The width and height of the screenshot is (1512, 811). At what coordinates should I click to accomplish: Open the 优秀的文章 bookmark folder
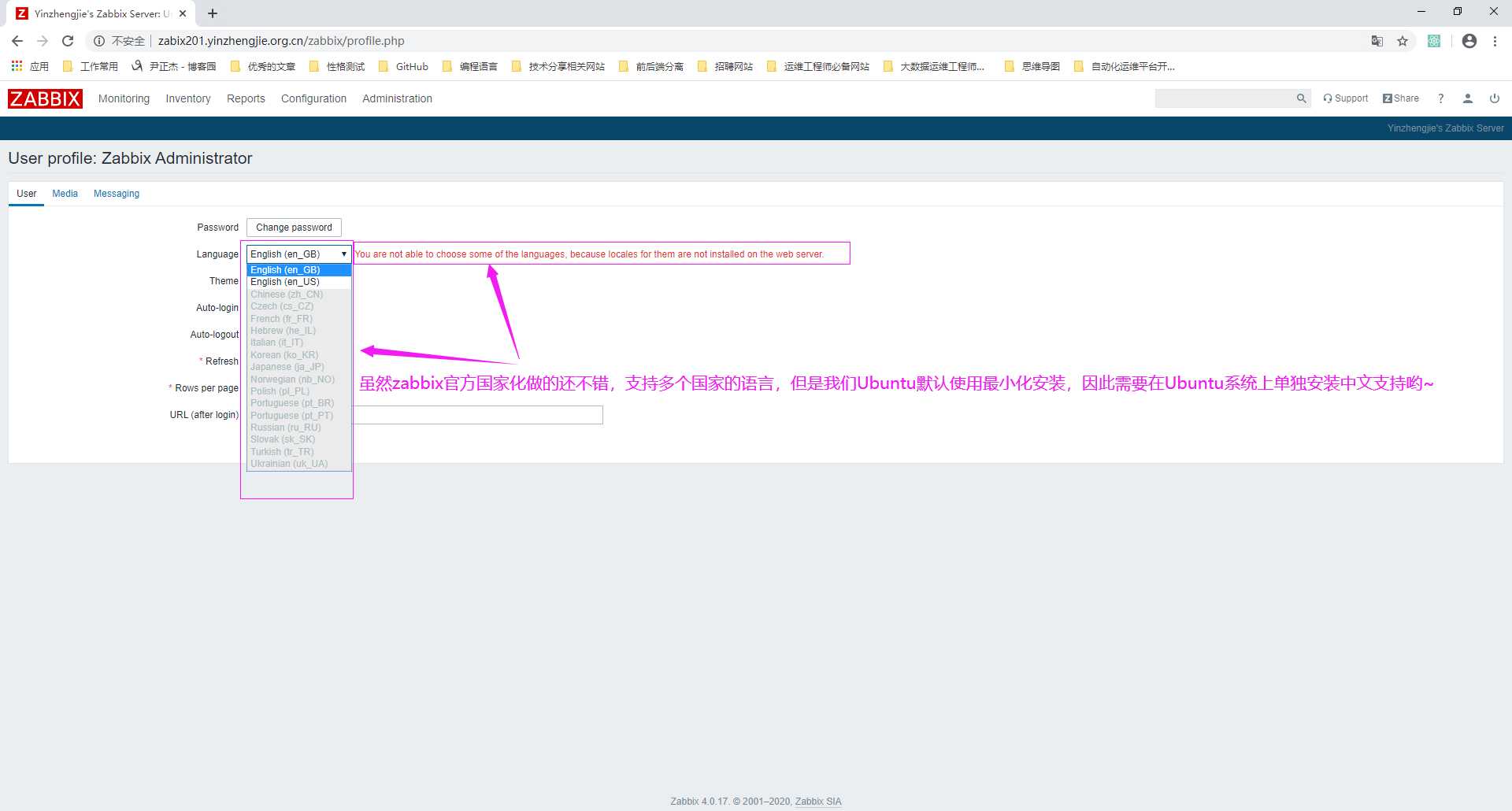coord(263,66)
